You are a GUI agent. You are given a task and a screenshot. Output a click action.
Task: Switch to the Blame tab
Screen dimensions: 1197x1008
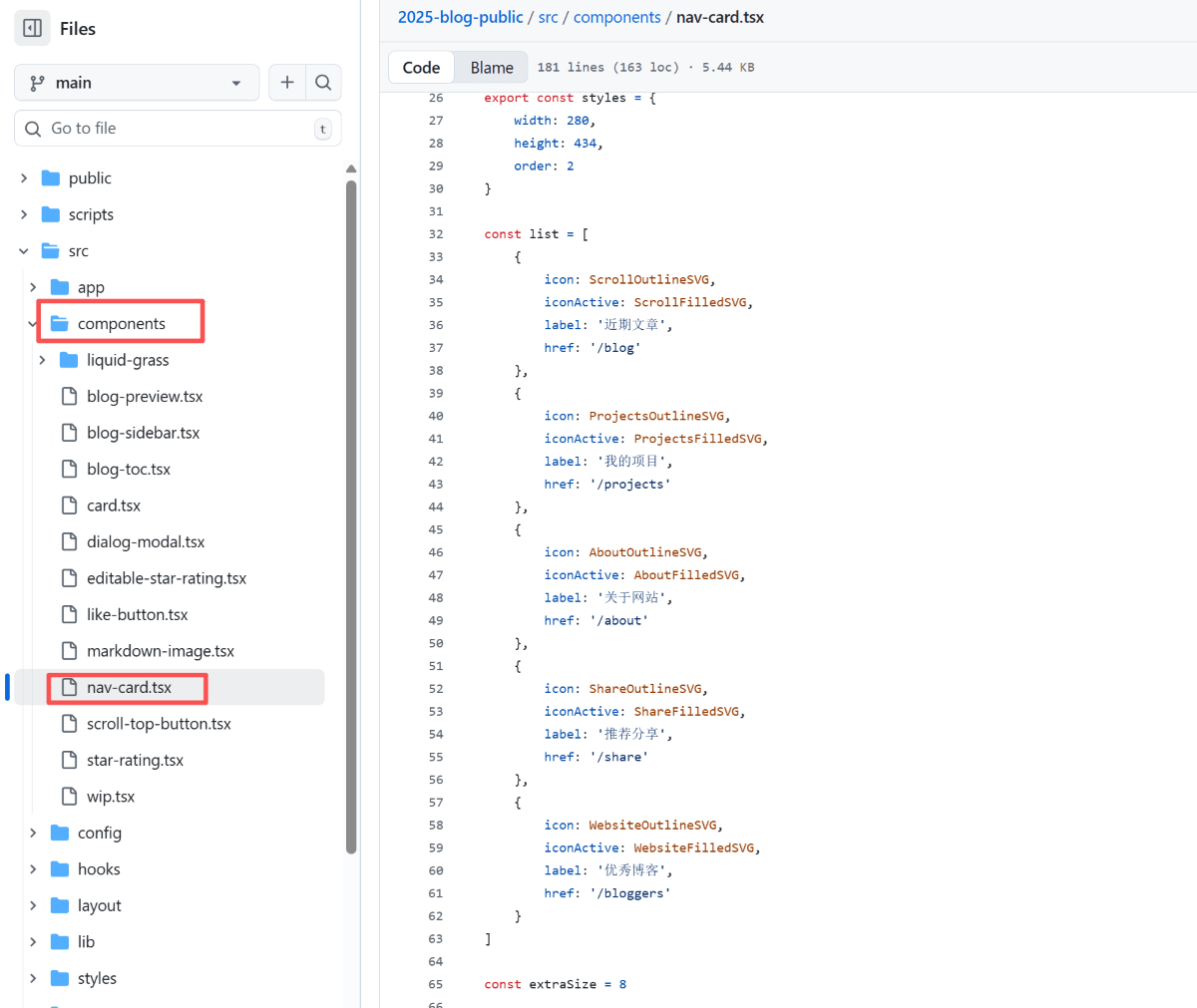click(492, 68)
